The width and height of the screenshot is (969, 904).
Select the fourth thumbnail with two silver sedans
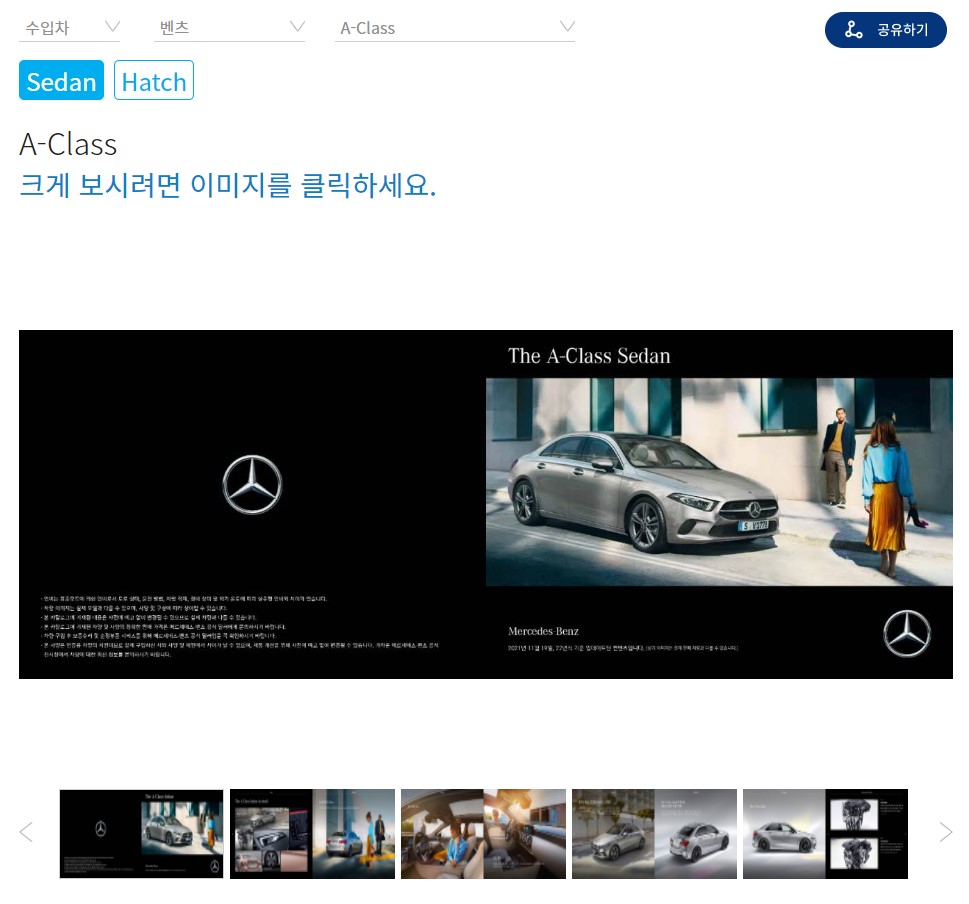(x=654, y=834)
